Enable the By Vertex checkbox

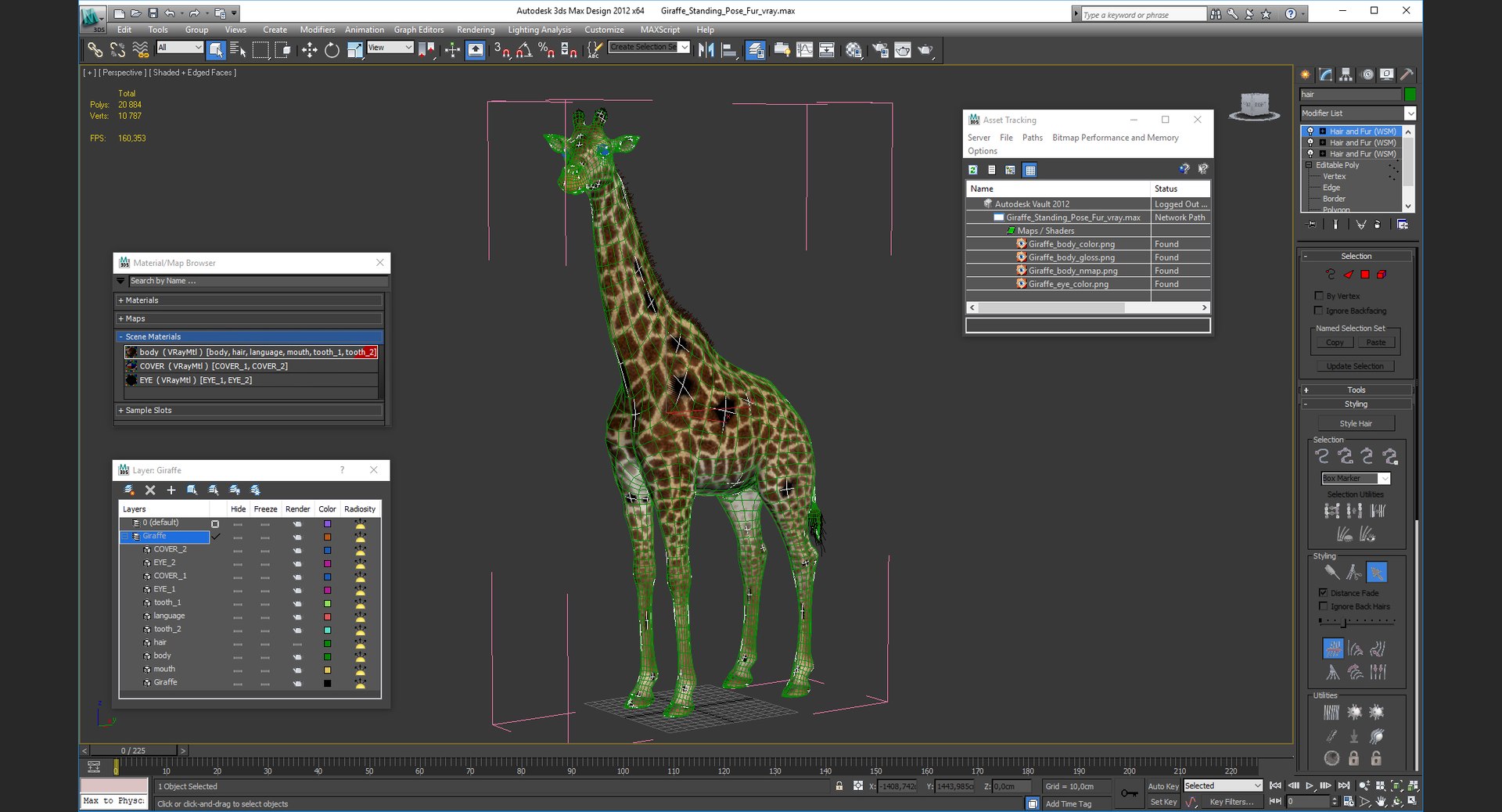1320,296
